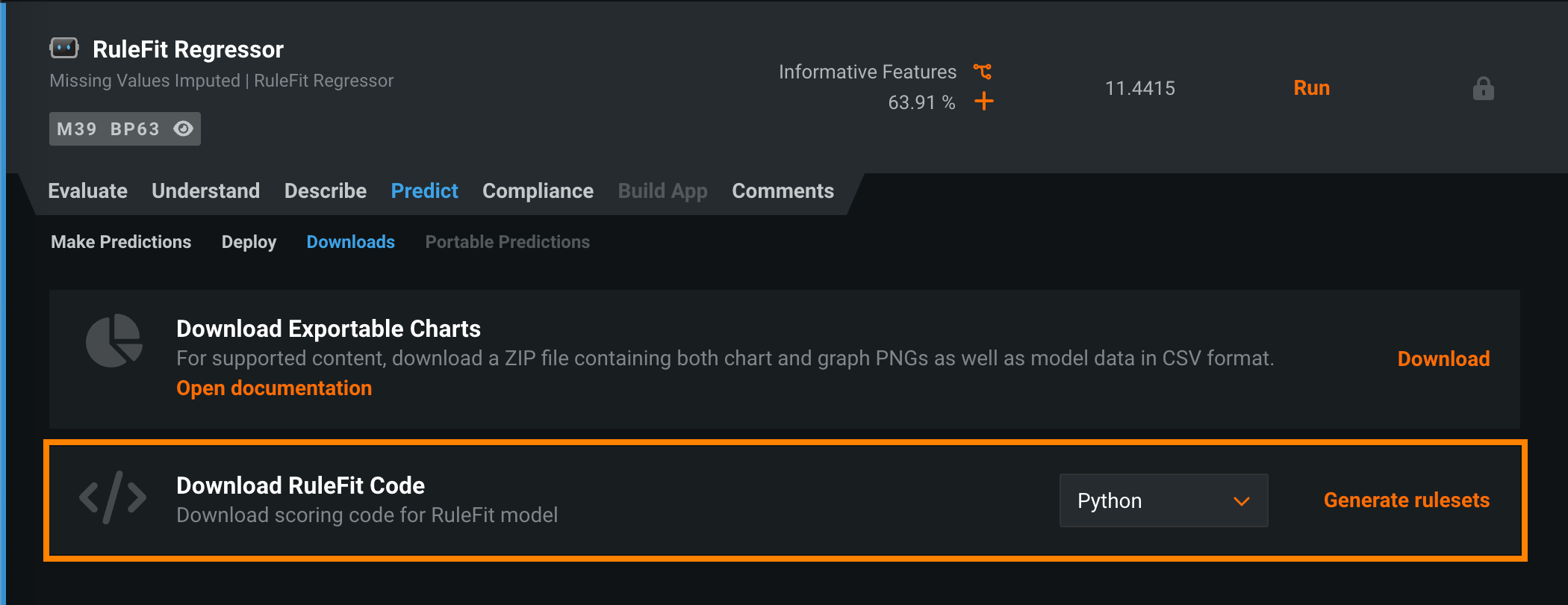Click the RuleFit Regressor robot model icon
This screenshot has width=1568, height=605.
pos(63,49)
